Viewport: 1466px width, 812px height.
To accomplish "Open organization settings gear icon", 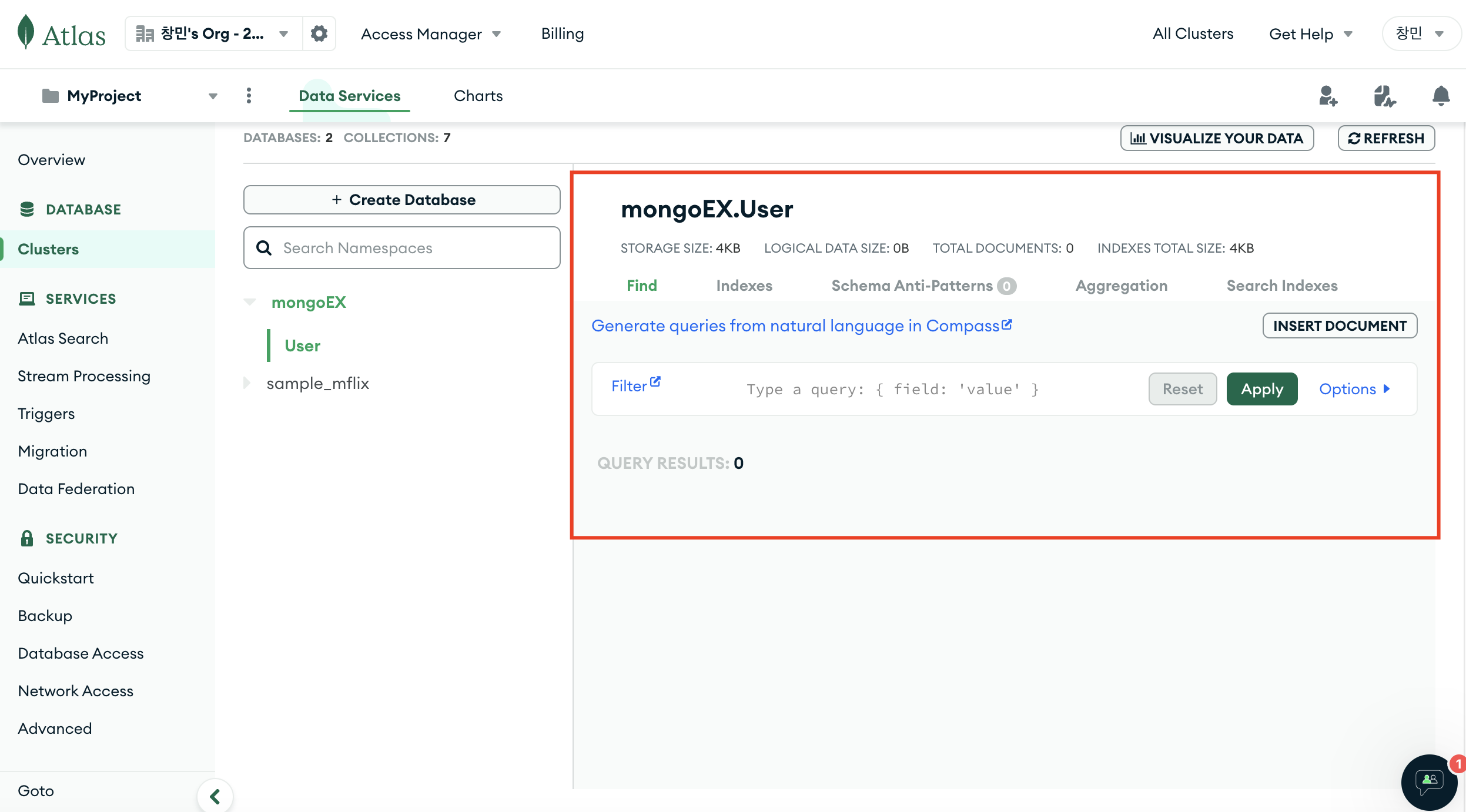I will coord(319,33).
